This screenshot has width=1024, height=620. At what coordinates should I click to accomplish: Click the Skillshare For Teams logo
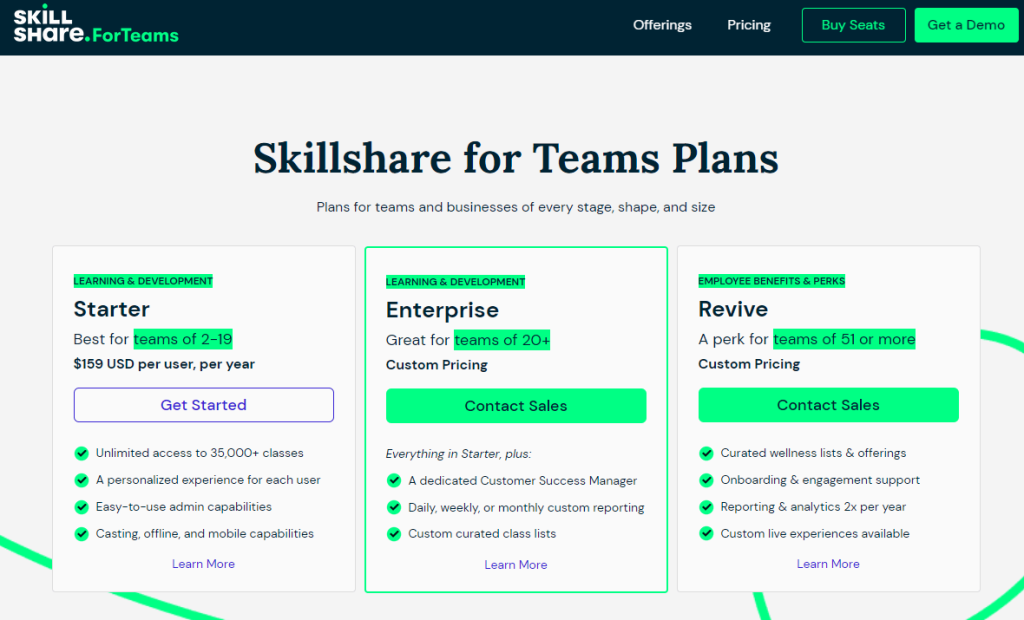click(x=96, y=24)
